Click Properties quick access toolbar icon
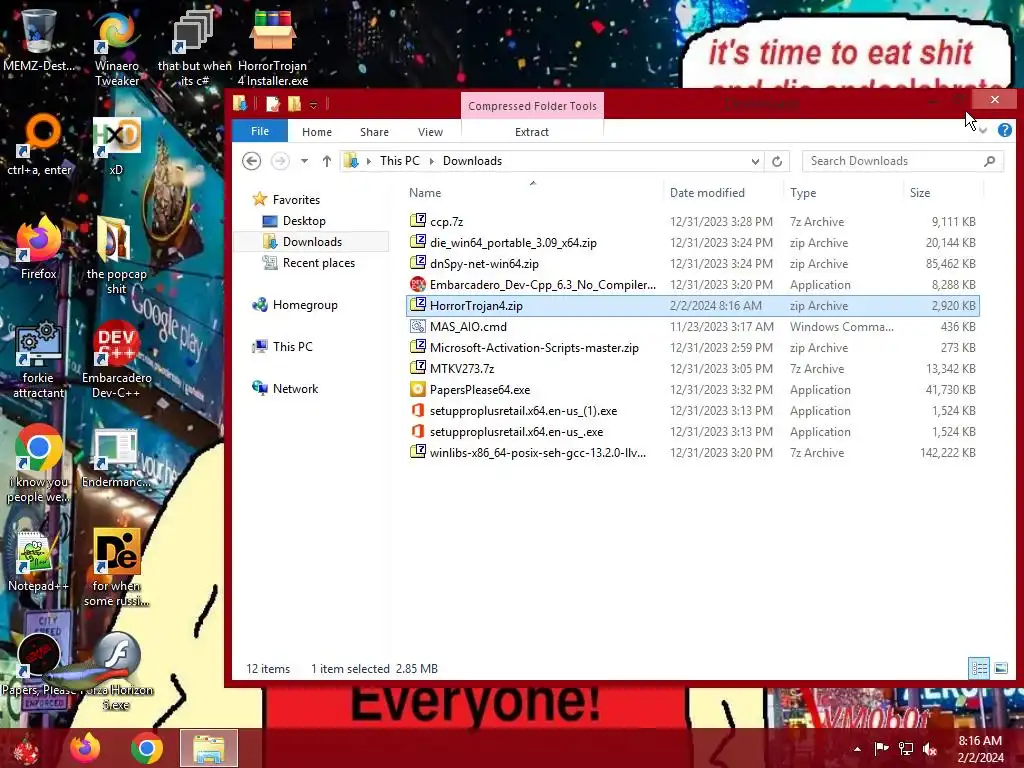The image size is (1024, 768). coord(273,104)
